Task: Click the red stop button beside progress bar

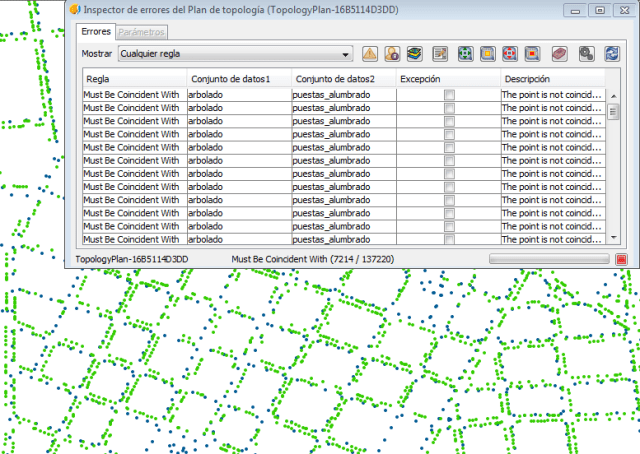Action: (621, 259)
